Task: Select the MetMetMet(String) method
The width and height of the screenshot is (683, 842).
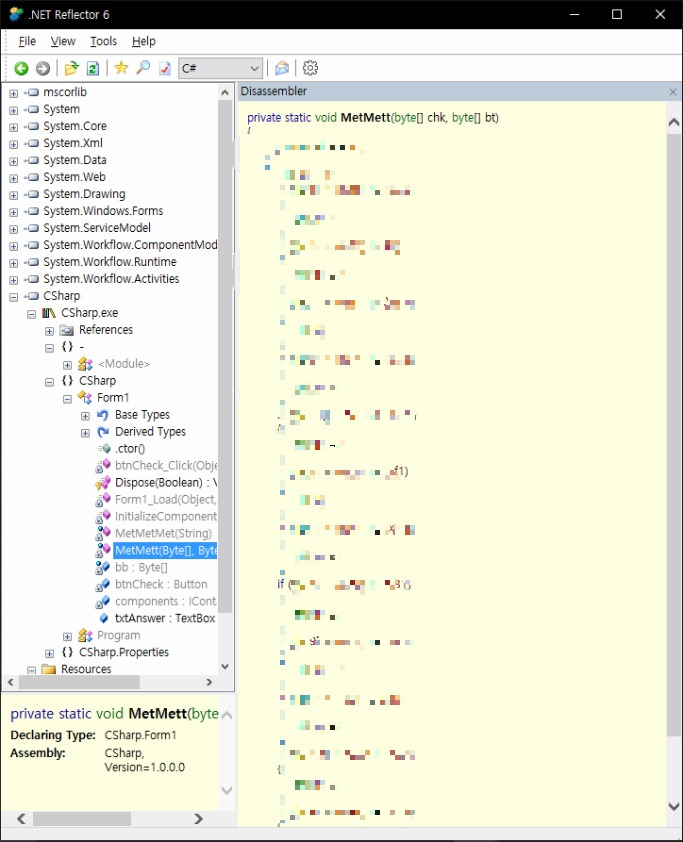Action: [163, 534]
